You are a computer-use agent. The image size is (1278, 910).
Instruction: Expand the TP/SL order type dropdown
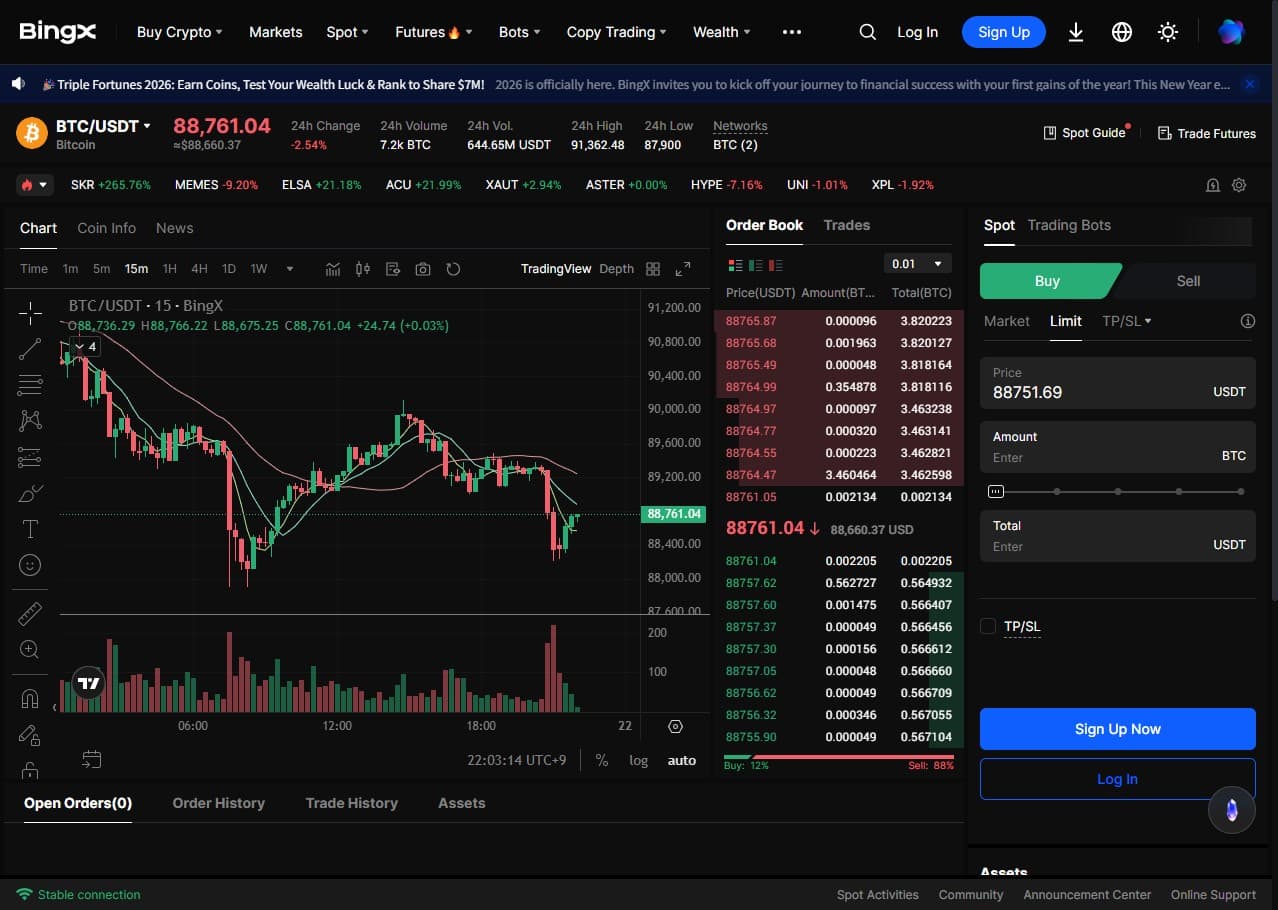[x=1127, y=321]
